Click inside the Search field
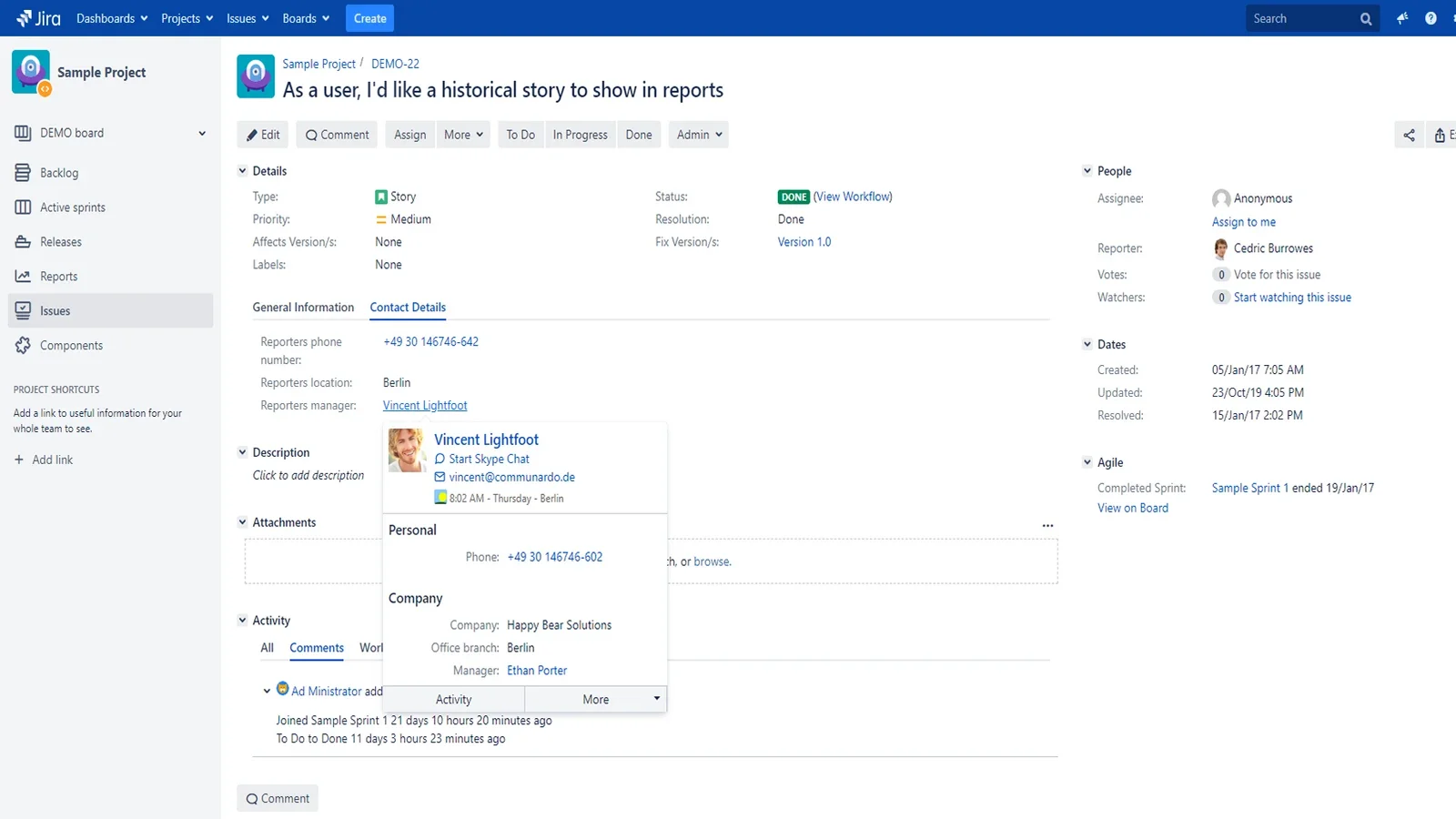 click(x=1301, y=18)
